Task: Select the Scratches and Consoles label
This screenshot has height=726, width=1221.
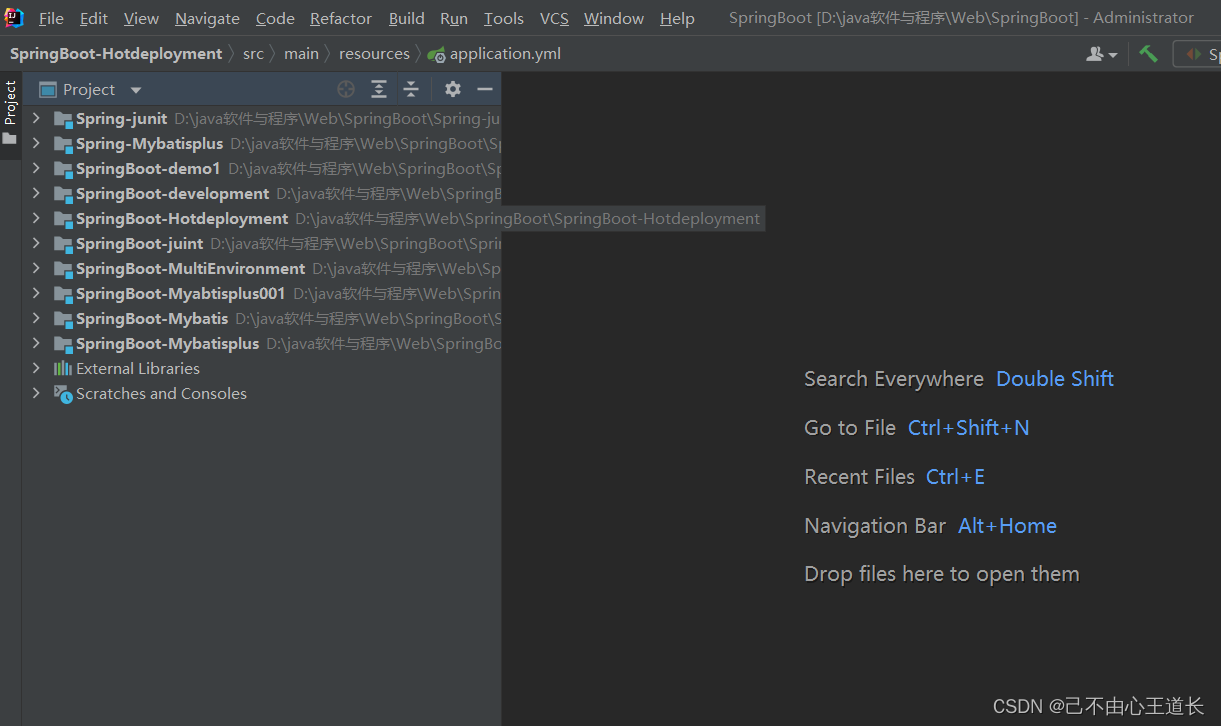Action: 161,394
